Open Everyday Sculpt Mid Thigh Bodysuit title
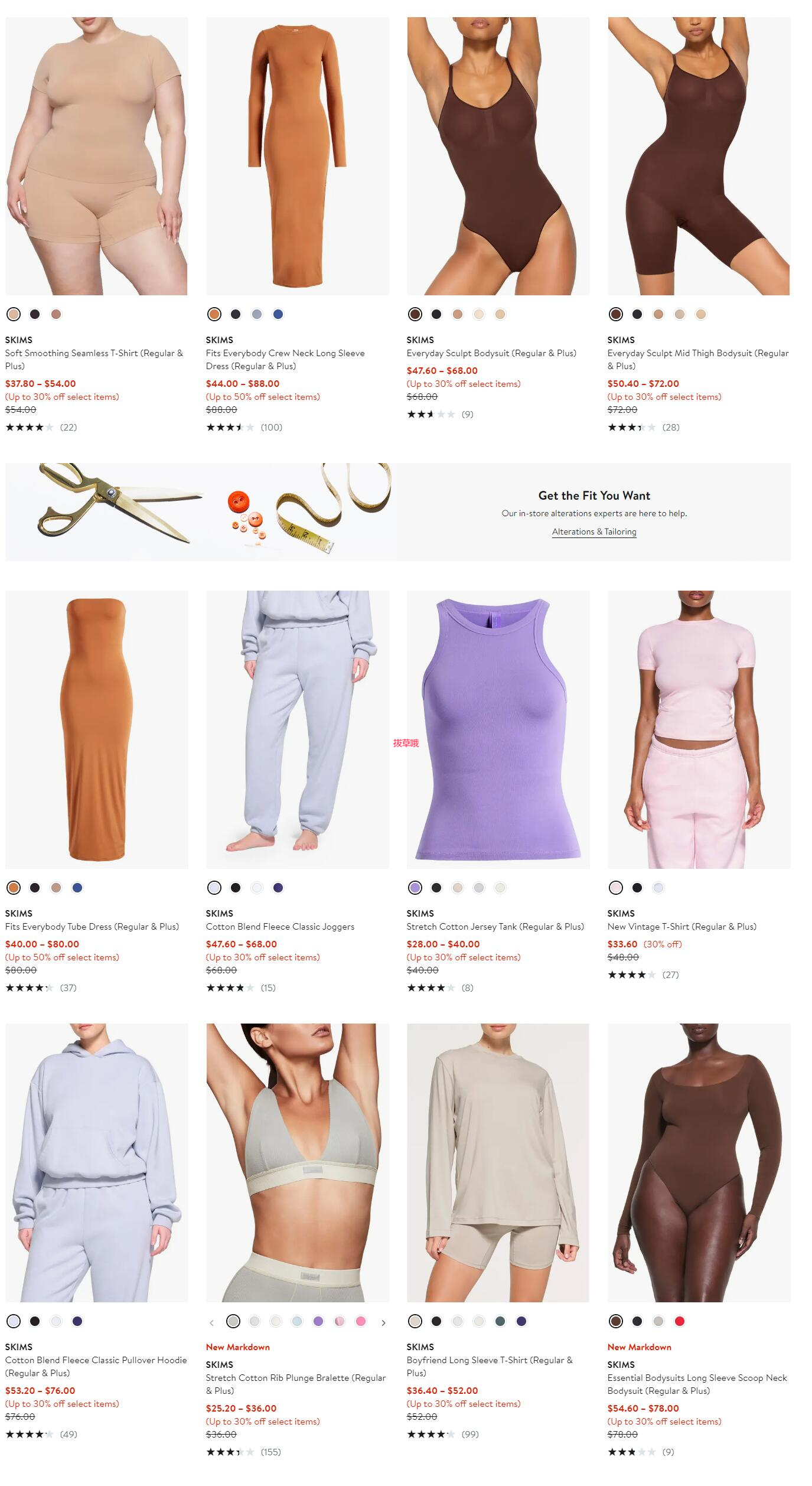The image size is (812, 1486). tap(698, 360)
